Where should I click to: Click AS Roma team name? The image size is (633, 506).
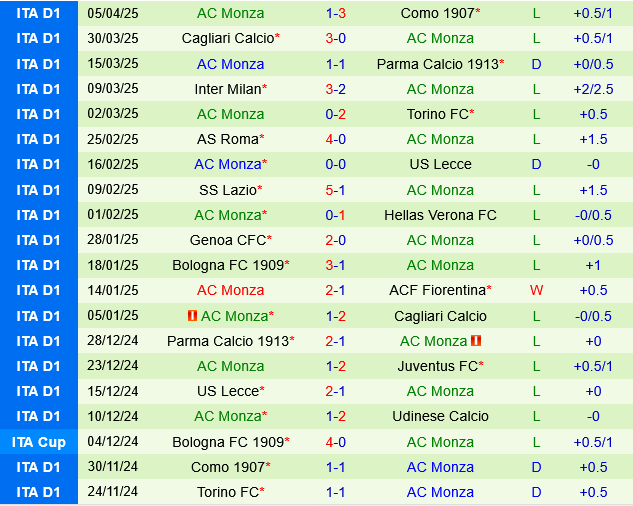228,139
